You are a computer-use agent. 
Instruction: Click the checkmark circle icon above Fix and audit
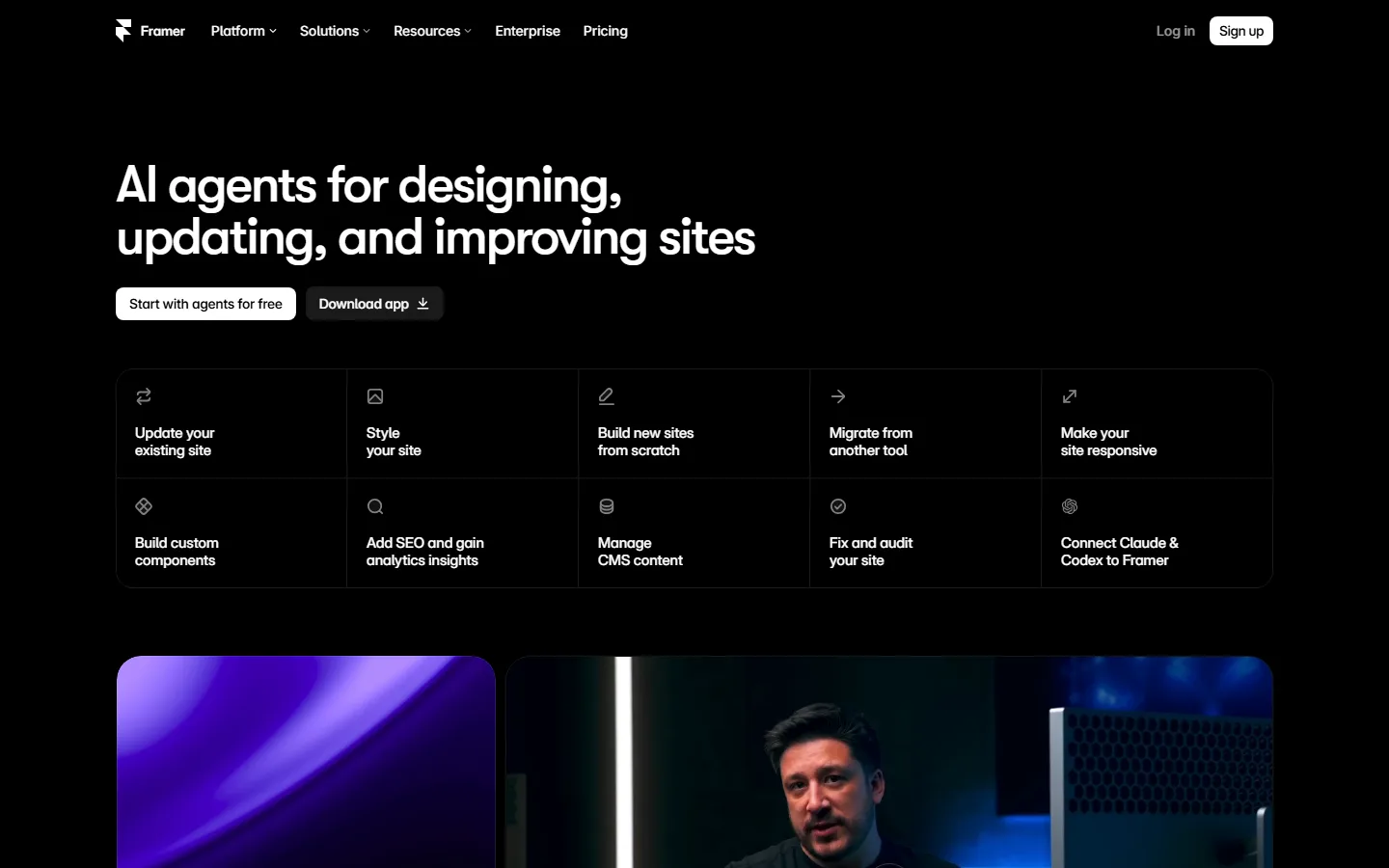(838, 506)
